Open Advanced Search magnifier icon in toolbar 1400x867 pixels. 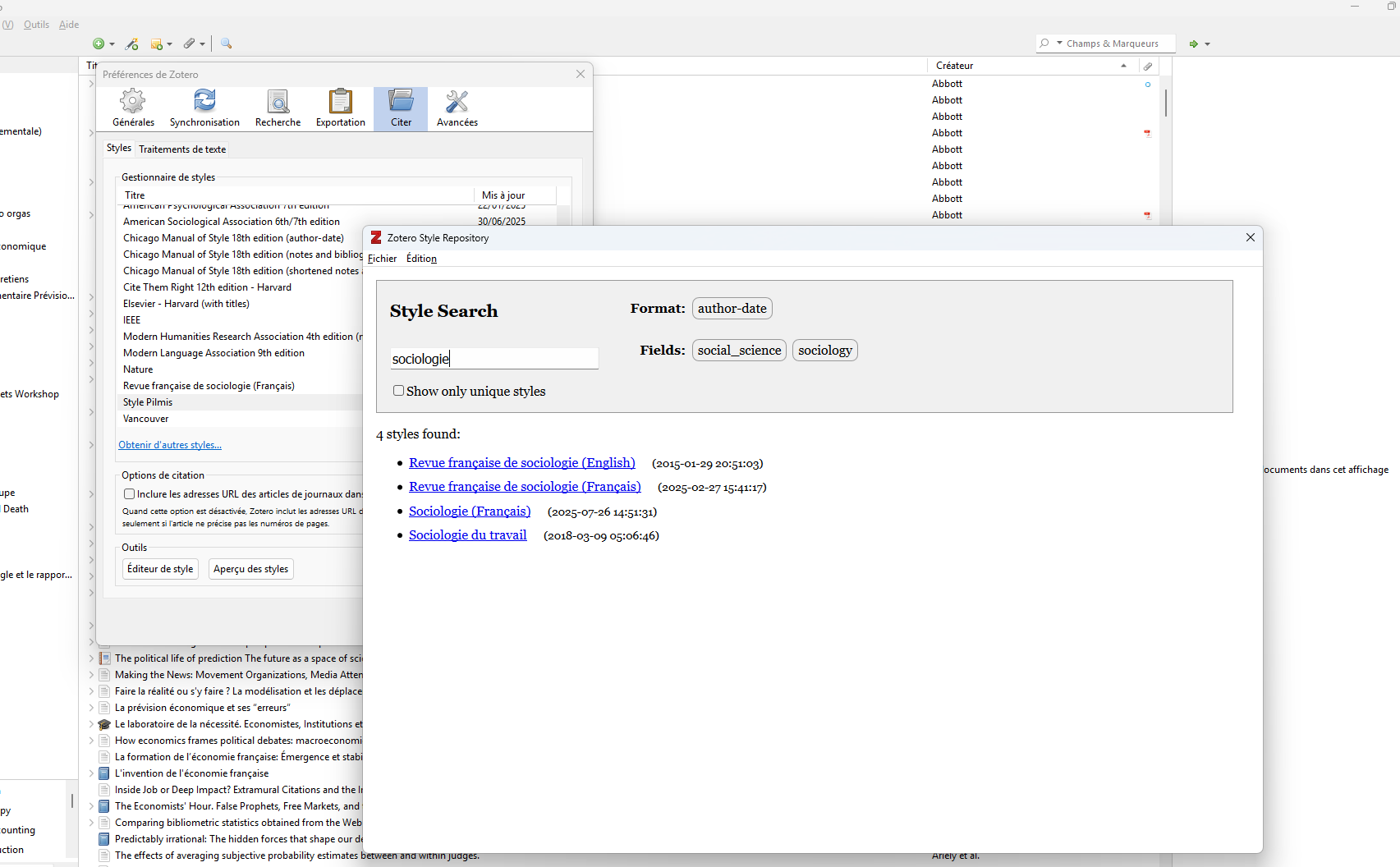click(x=227, y=44)
